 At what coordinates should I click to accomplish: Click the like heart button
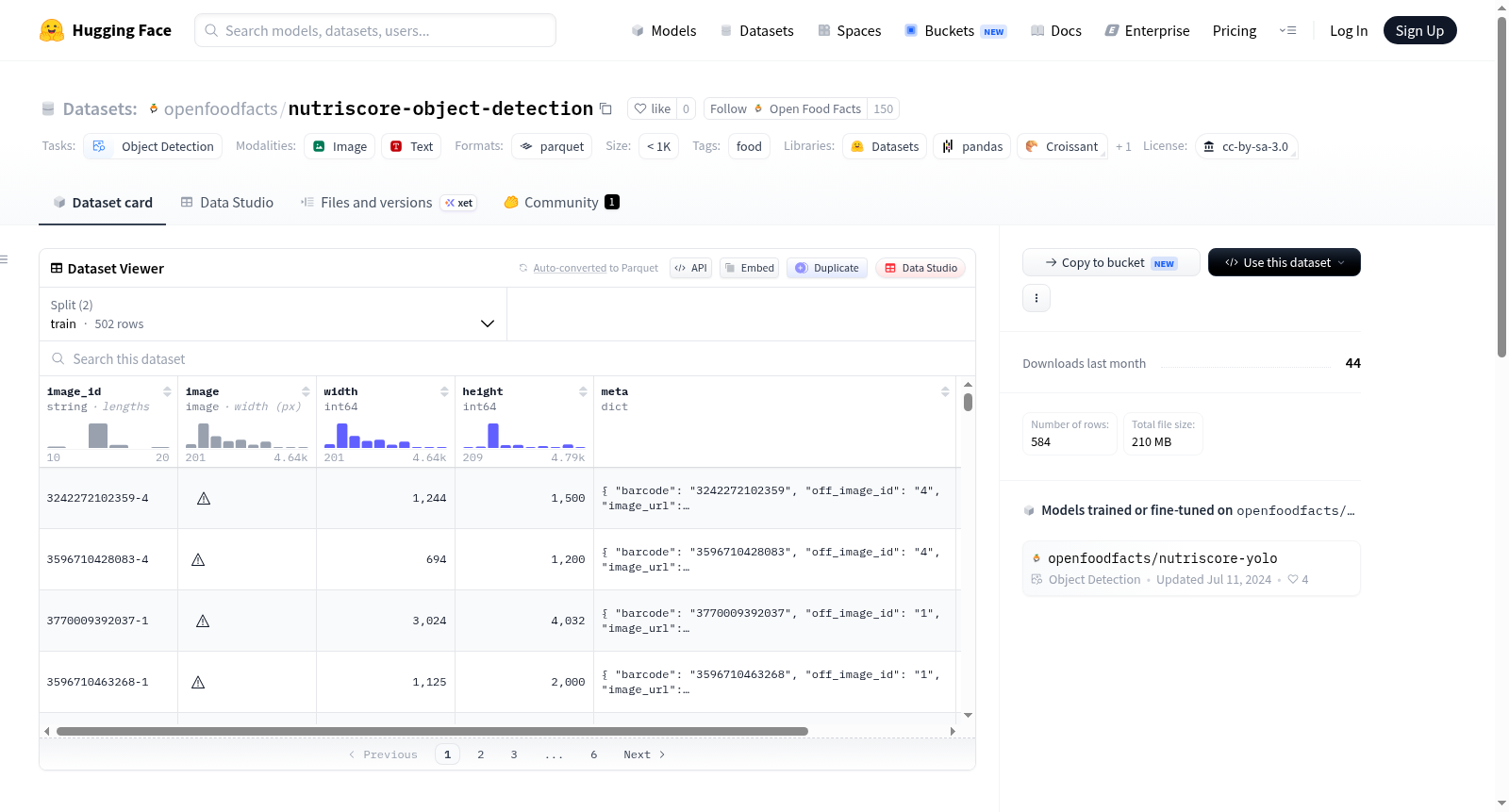653,108
